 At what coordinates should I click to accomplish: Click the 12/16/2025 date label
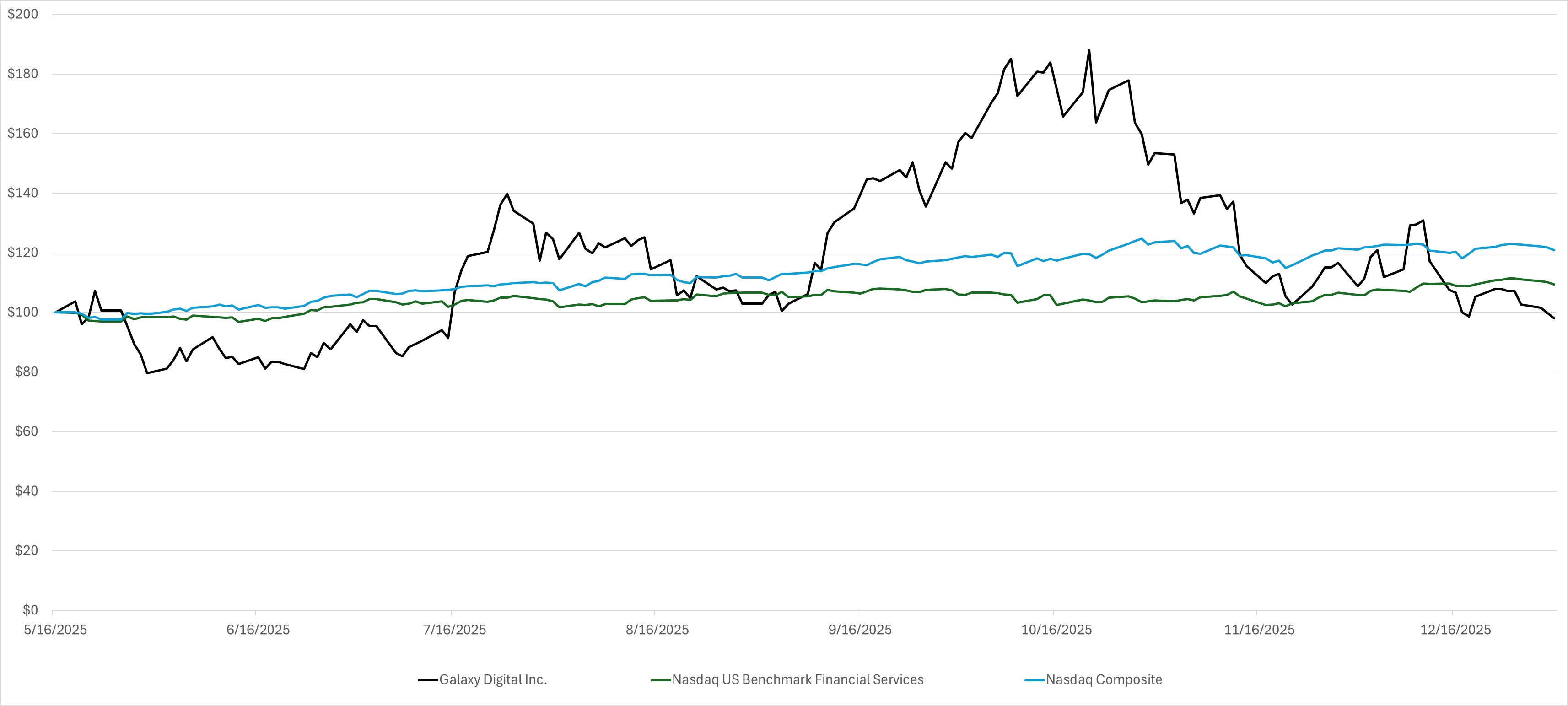click(x=1456, y=630)
